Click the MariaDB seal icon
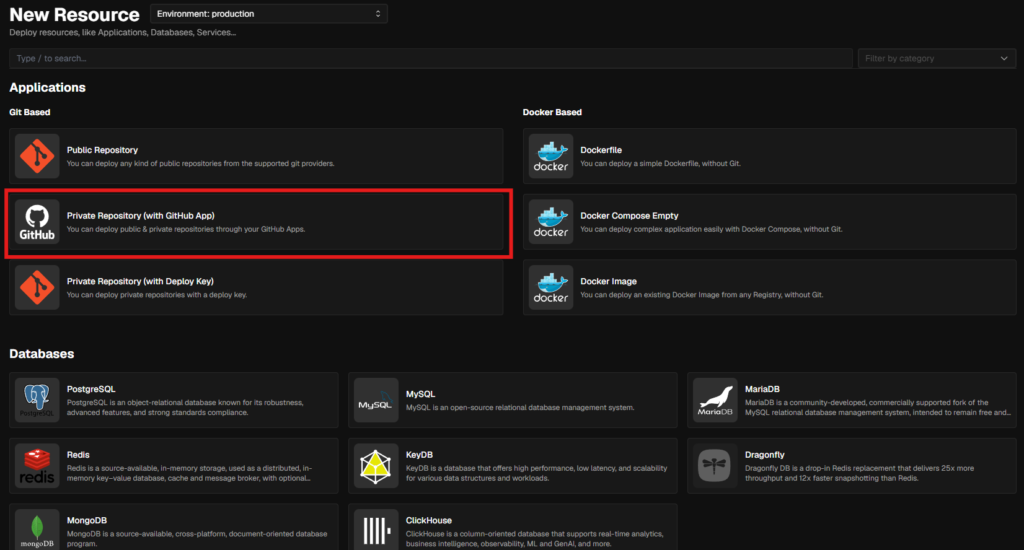1024x550 pixels. (714, 400)
